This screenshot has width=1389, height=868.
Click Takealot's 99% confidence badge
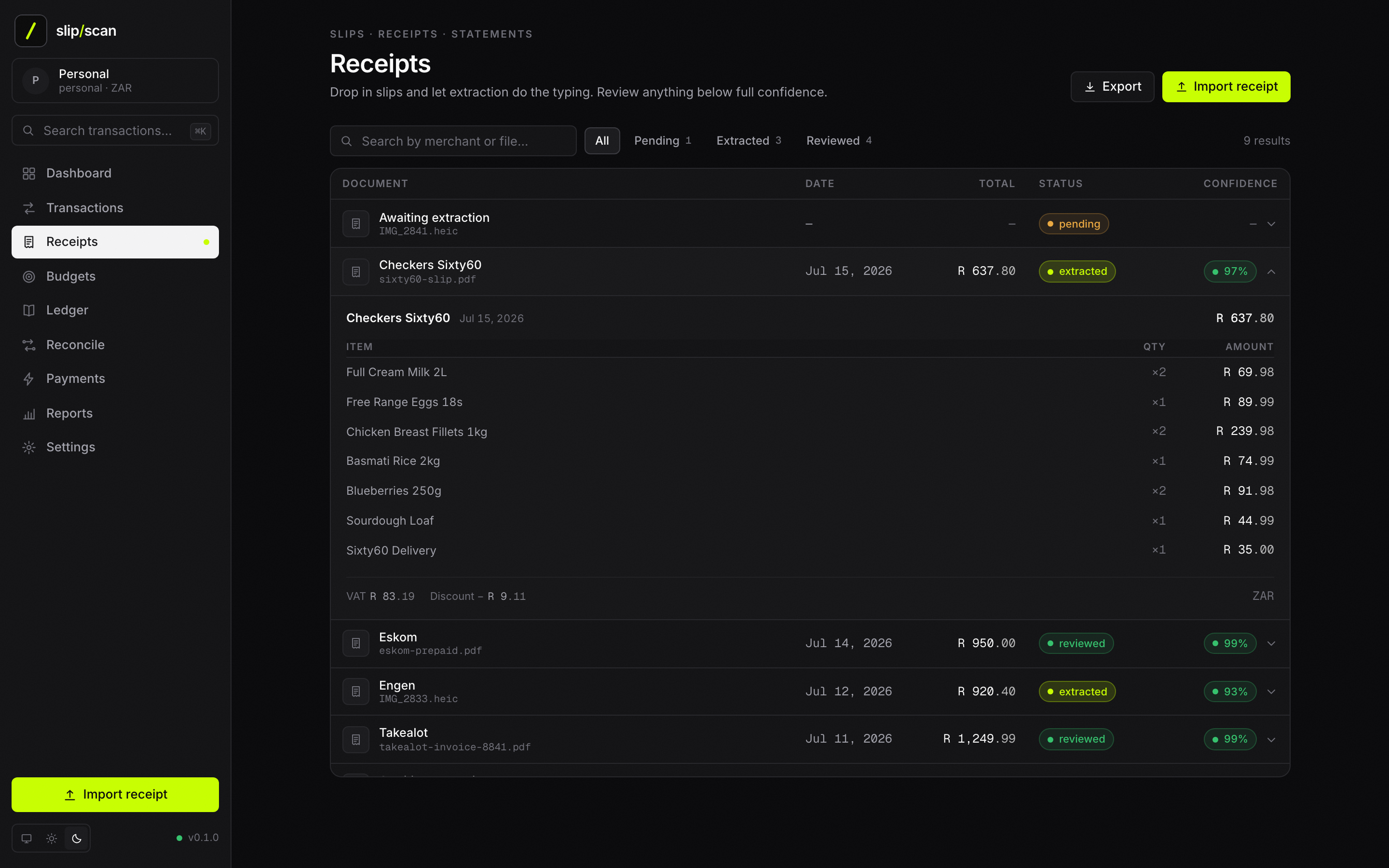[x=1230, y=739]
